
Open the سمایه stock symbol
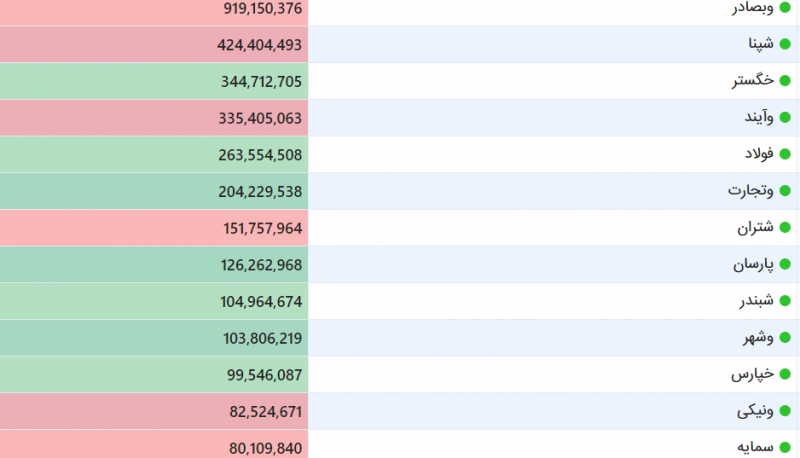point(755,447)
